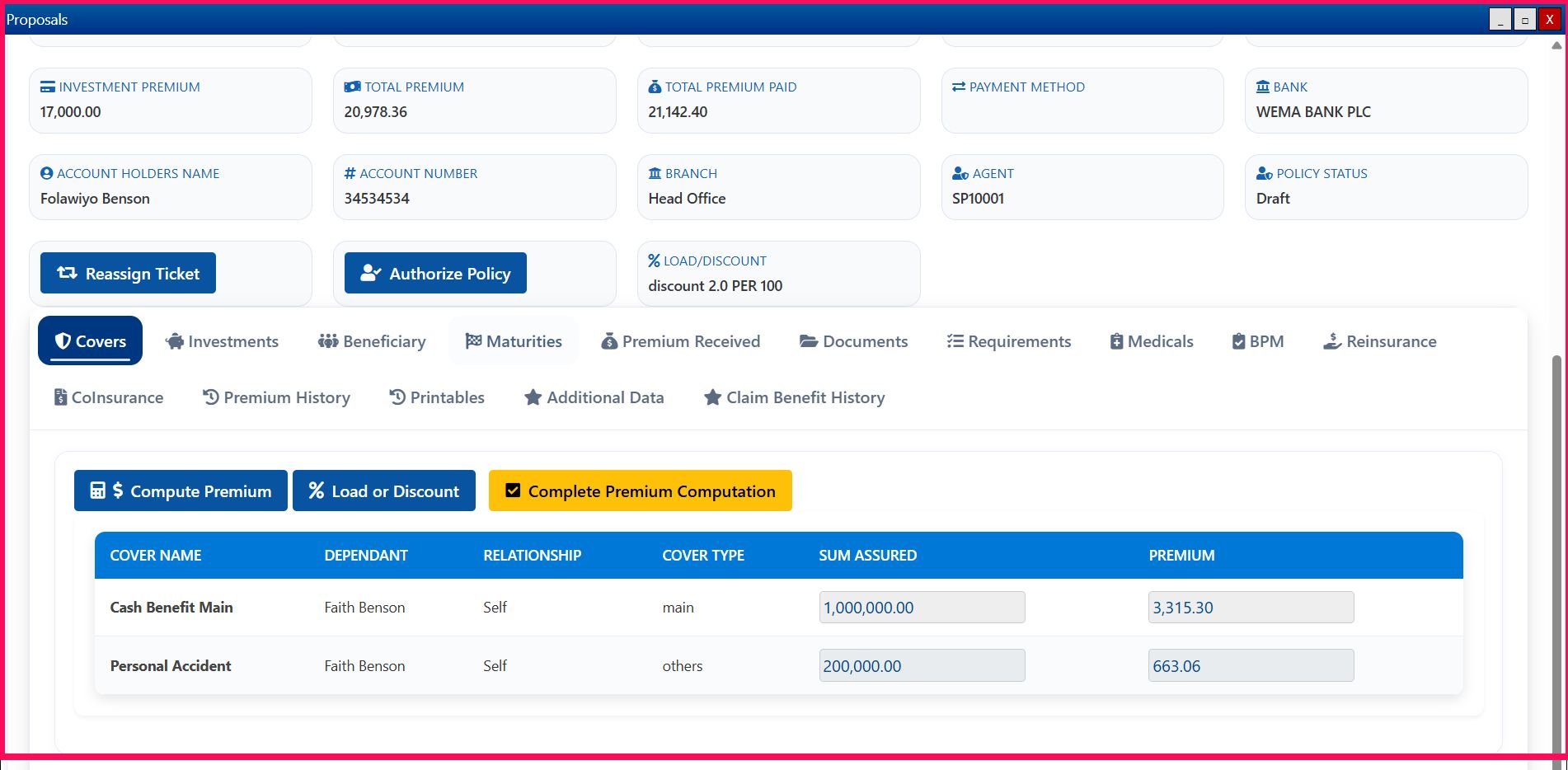Click the Authorize Policy button

[435, 273]
